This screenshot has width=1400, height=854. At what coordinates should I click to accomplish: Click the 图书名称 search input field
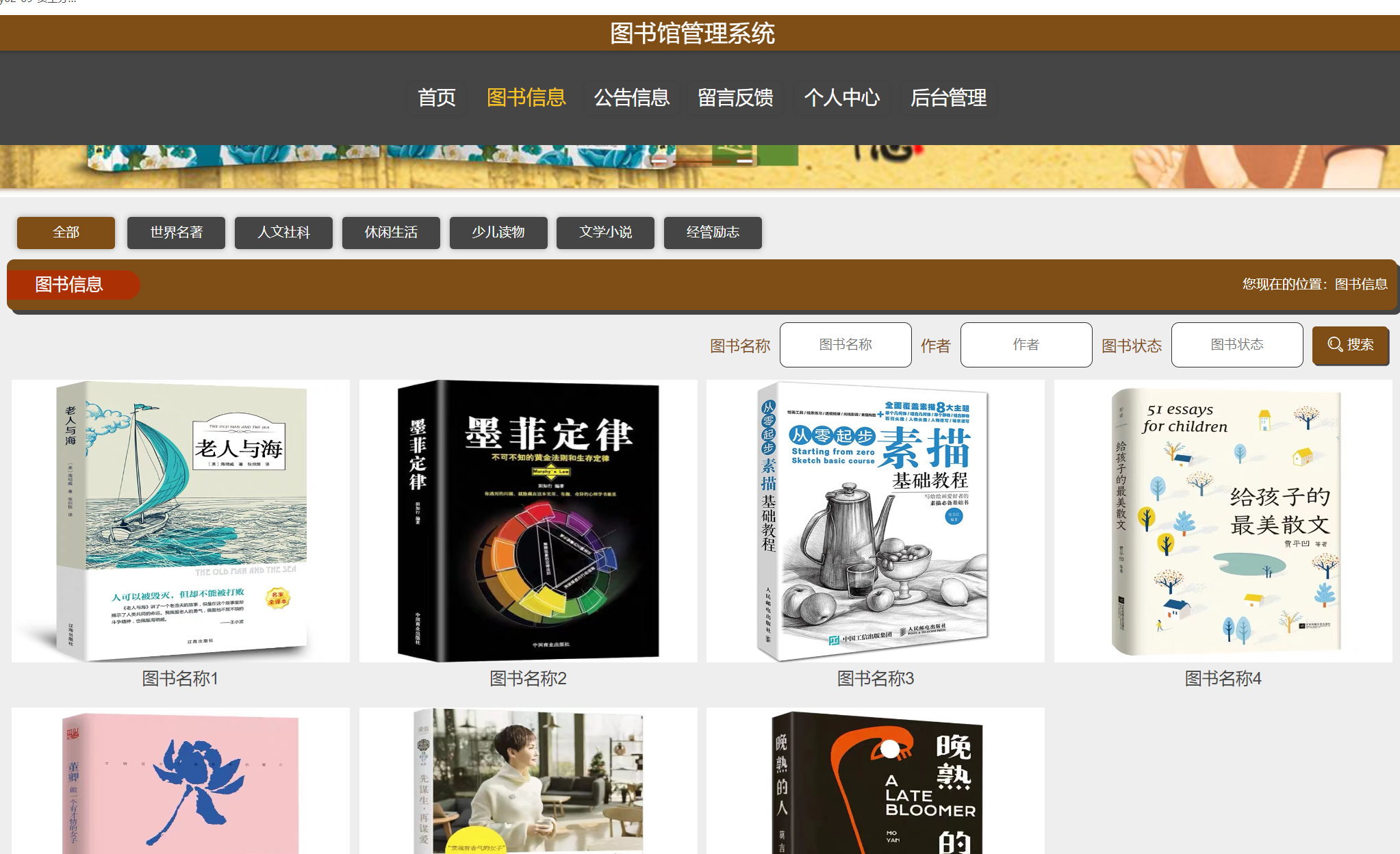[x=845, y=345]
